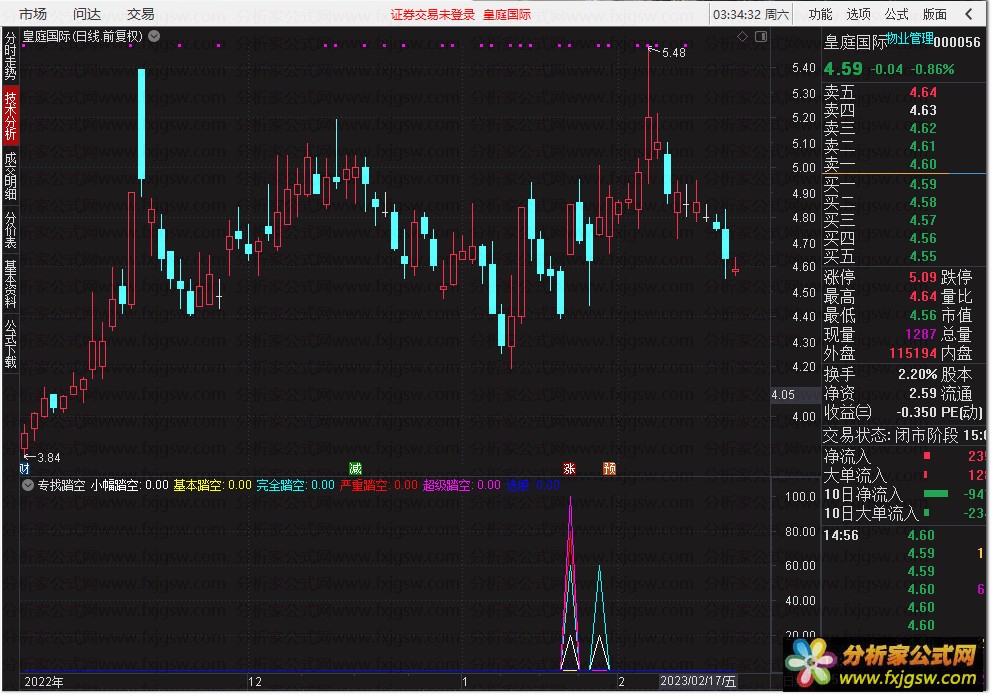This screenshot has width=993, height=695.
Task: Switch to 分价表 sidebar tab
Action: (x=11, y=229)
